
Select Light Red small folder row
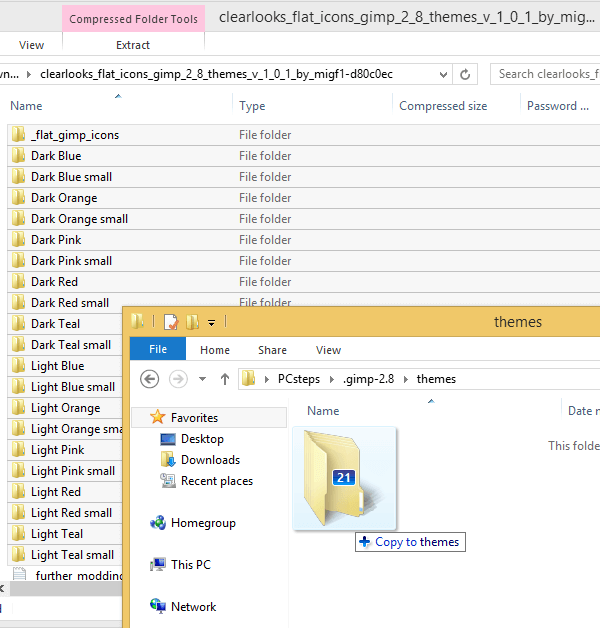(x=65, y=513)
